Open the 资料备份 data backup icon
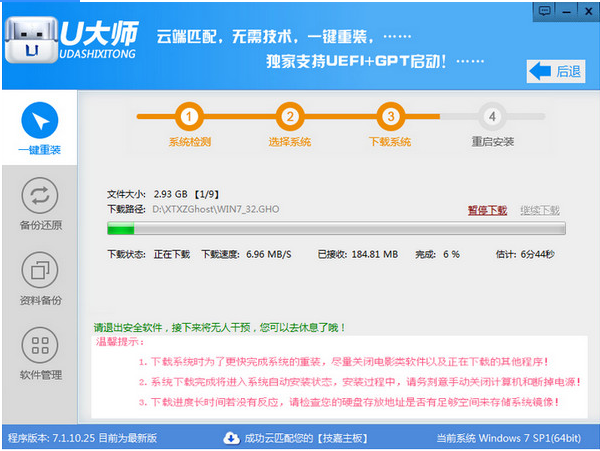The width and height of the screenshot is (600, 451). (40, 269)
